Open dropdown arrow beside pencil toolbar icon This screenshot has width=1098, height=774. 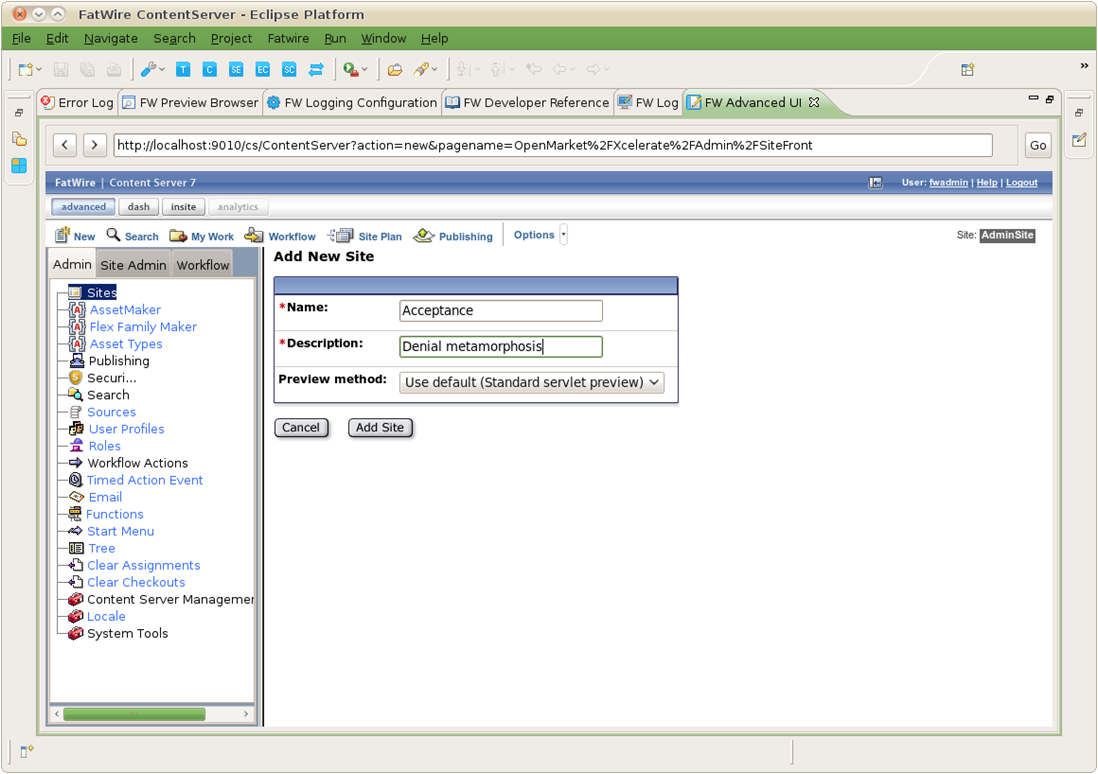coord(435,69)
